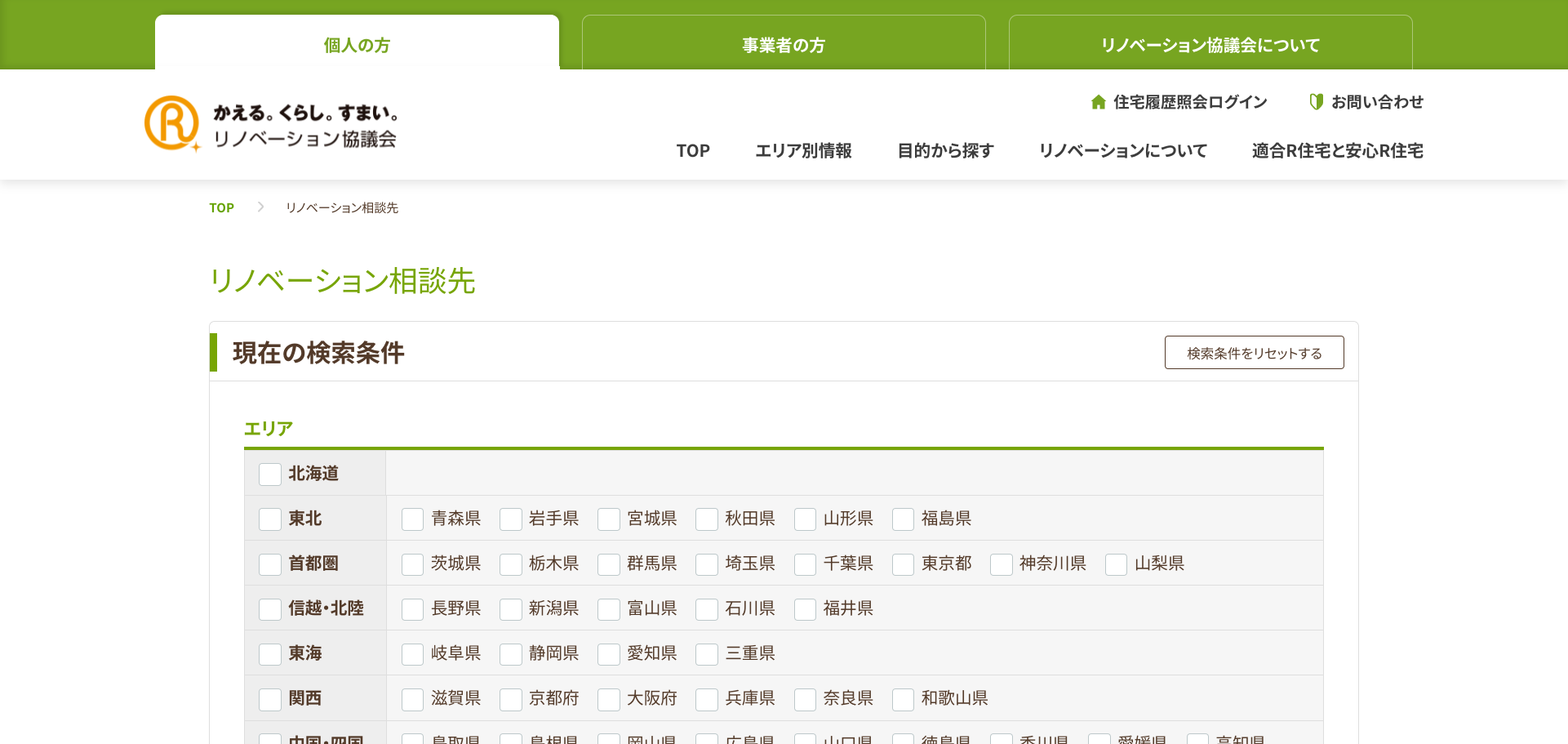Click the Renovation Council R logo
This screenshot has height=744, width=1568.
[x=271, y=124]
